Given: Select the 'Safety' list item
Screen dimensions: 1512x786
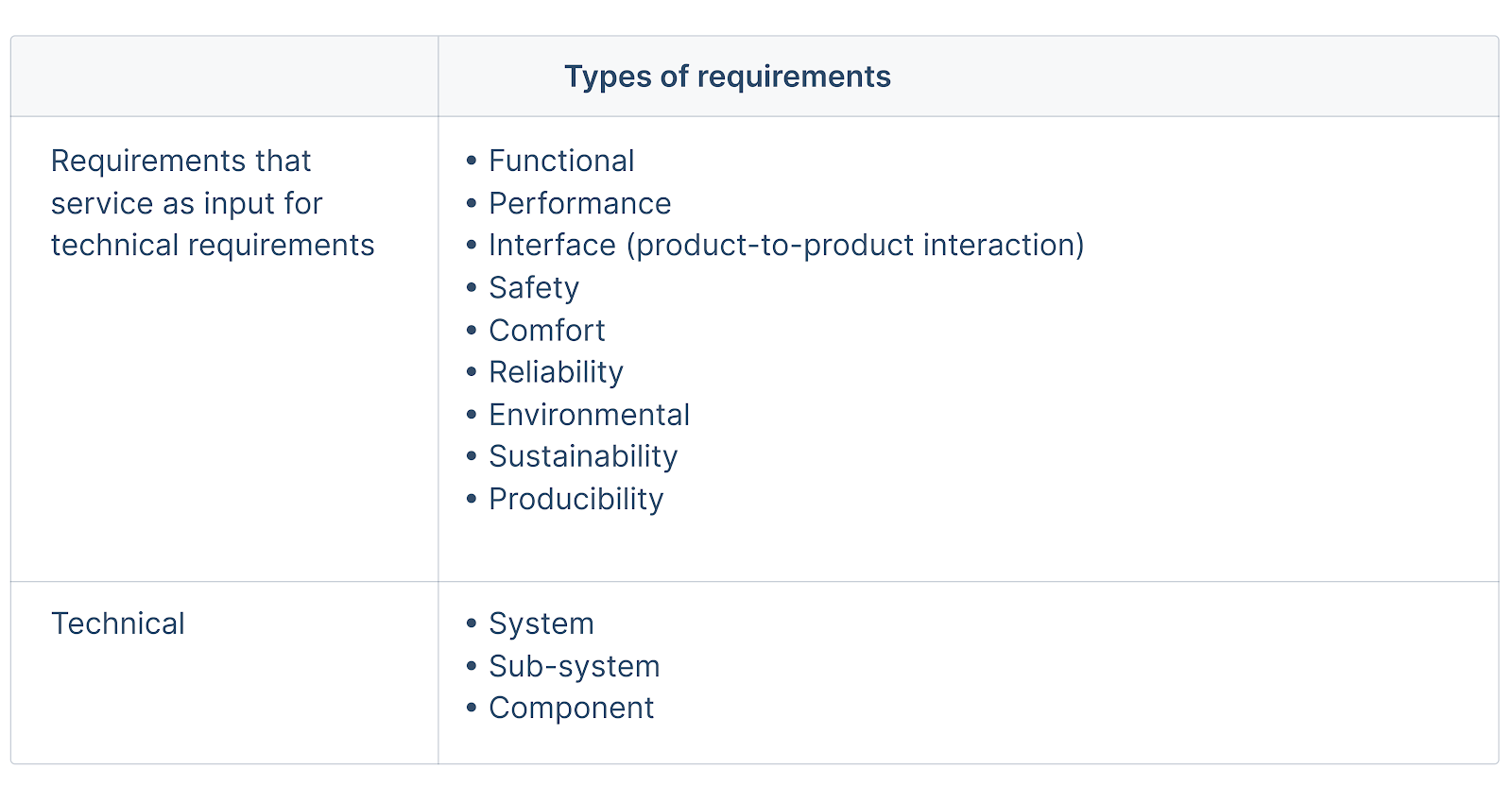Looking at the screenshot, I should pos(534,287).
